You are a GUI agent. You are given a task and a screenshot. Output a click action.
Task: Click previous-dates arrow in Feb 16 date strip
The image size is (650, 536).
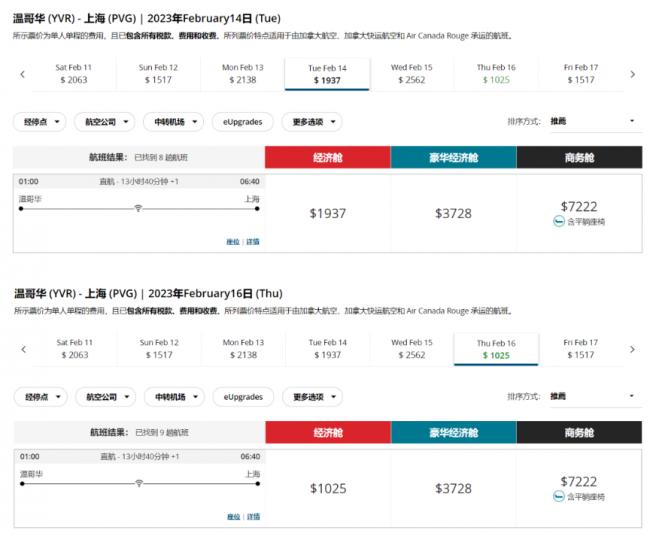coord(23,349)
